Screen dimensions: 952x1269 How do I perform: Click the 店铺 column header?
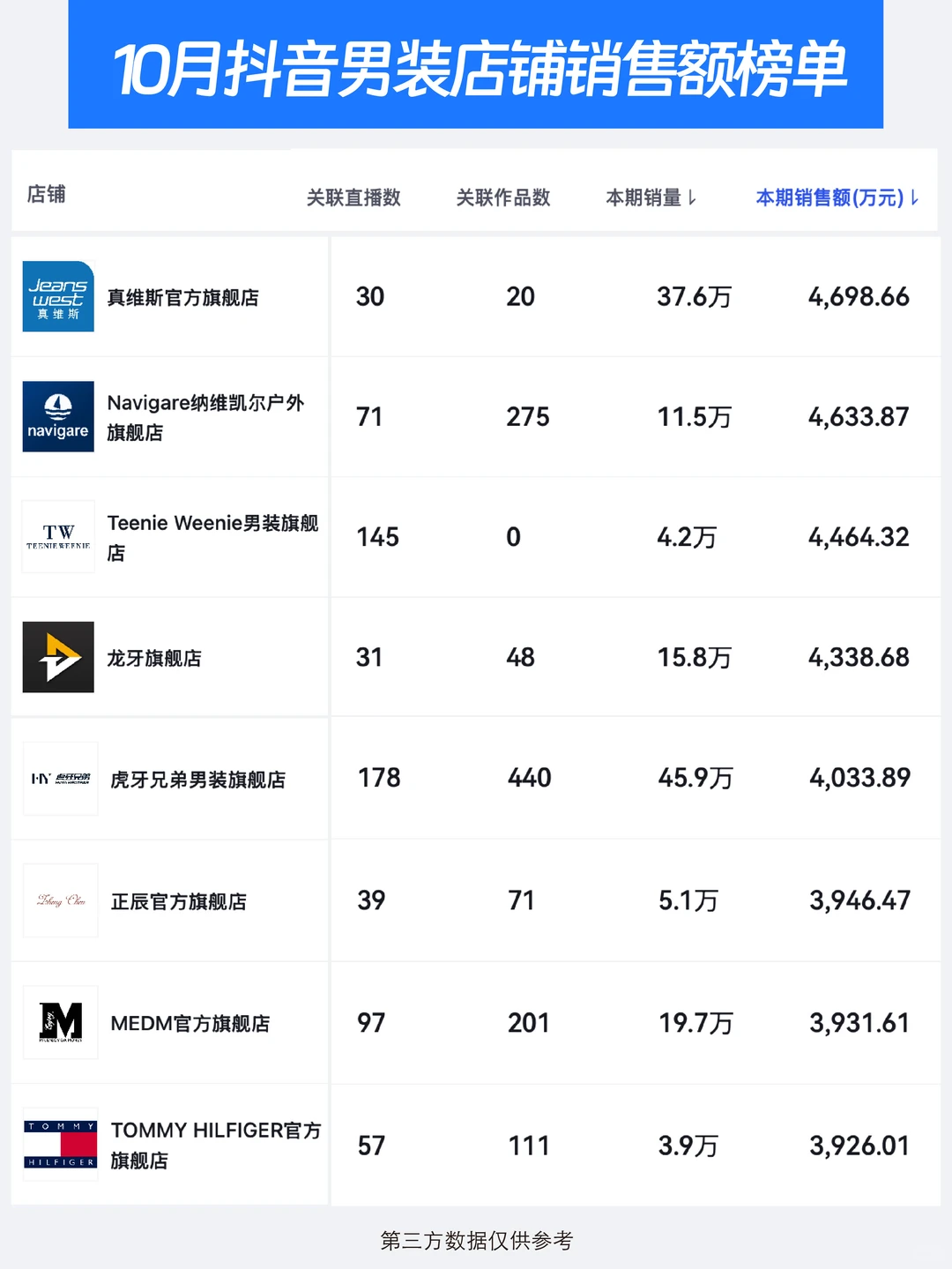tap(47, 194)
